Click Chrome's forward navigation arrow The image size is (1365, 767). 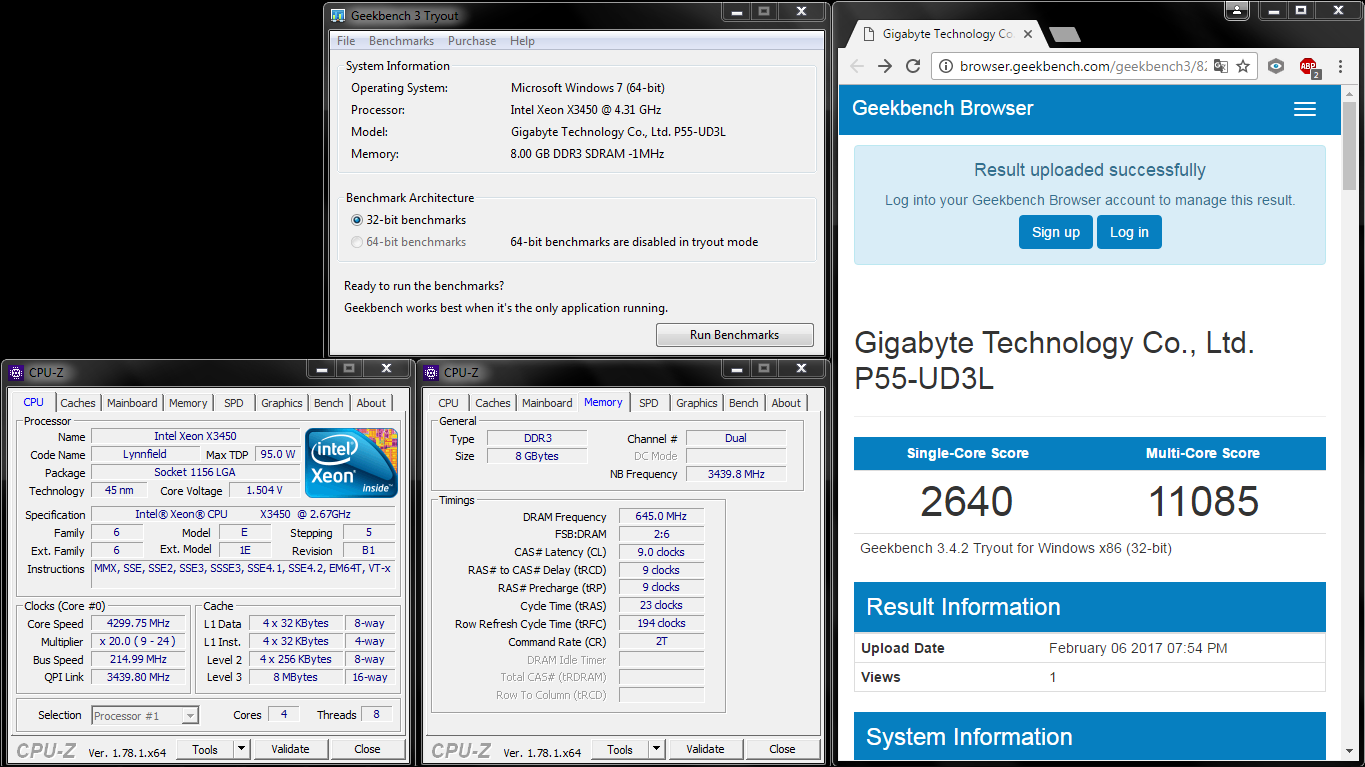pos(885,66)
